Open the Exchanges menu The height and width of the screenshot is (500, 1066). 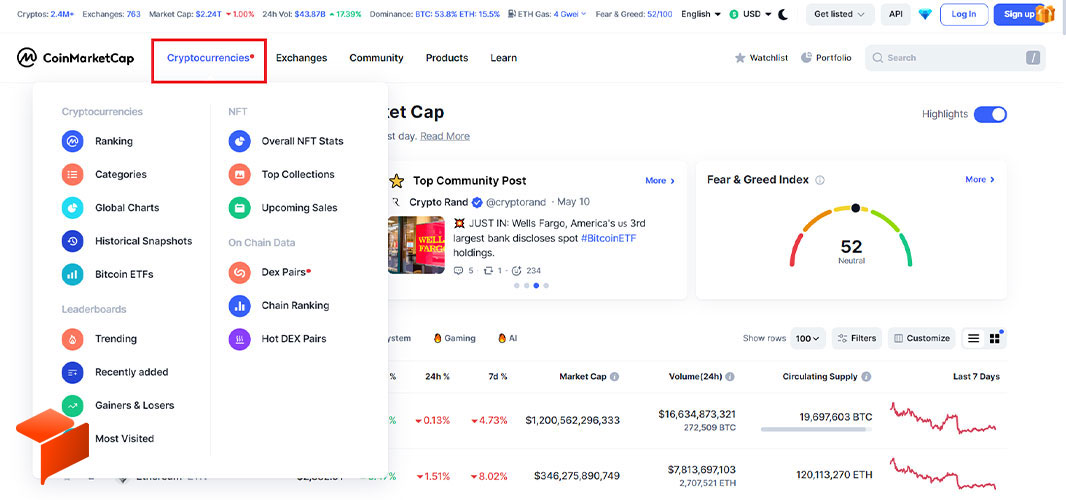tap(301, 58)
